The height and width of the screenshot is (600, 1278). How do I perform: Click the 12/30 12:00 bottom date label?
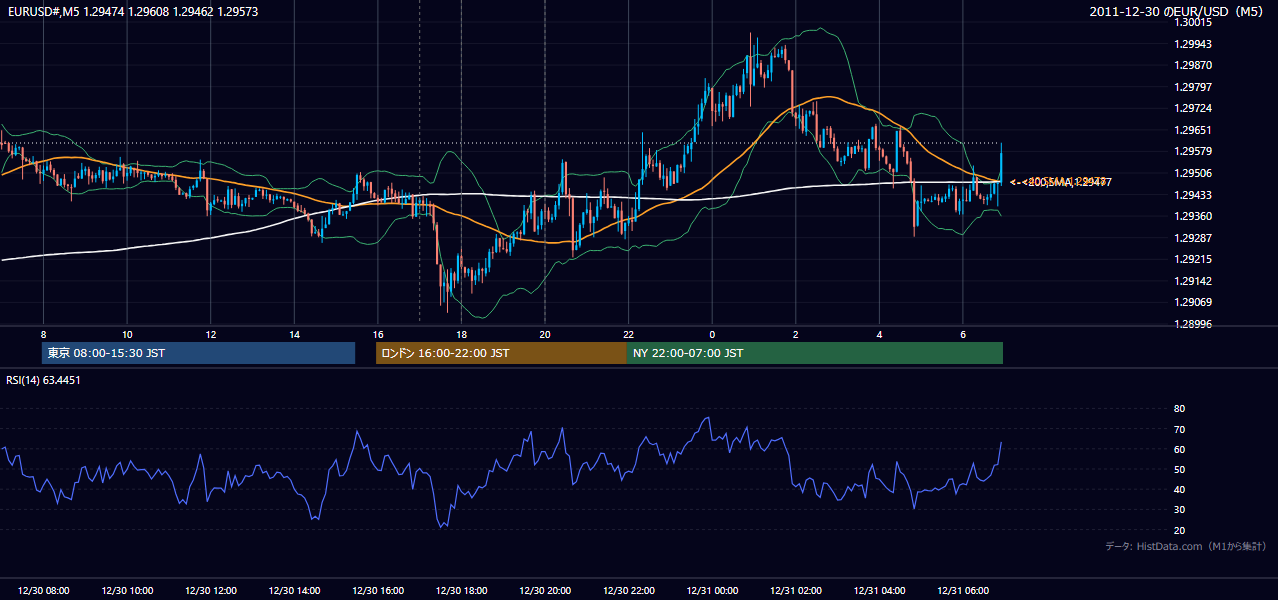pos(210,591)
